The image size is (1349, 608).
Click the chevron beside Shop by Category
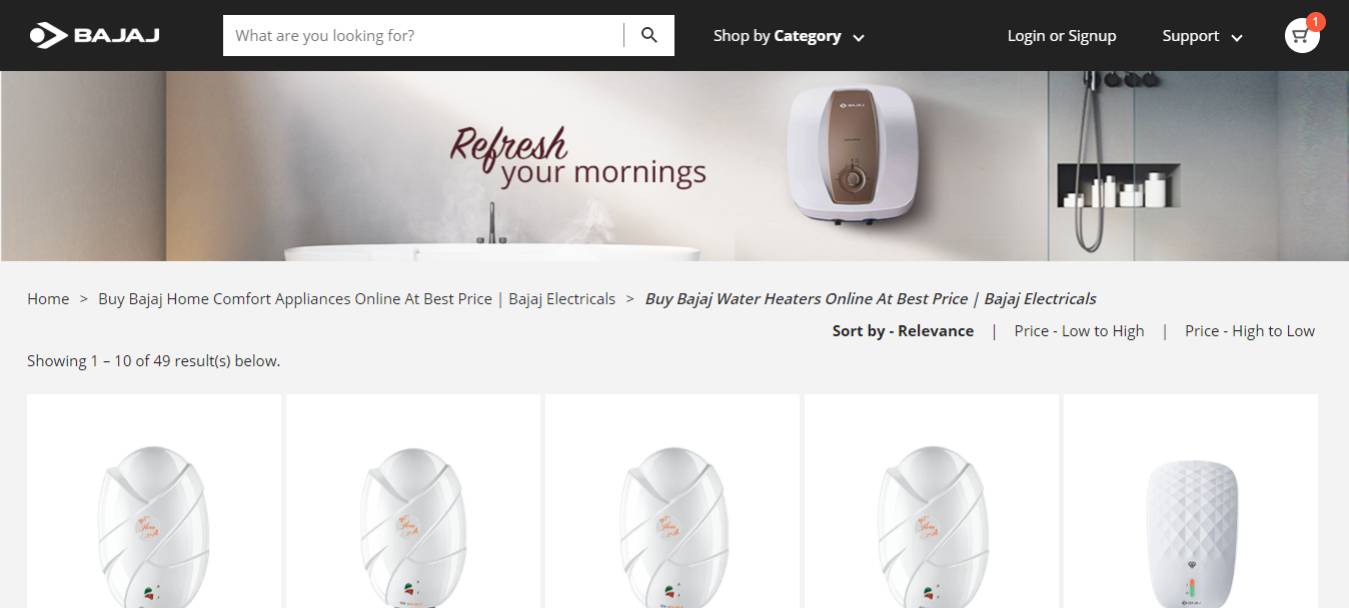(x=858, y=38)
